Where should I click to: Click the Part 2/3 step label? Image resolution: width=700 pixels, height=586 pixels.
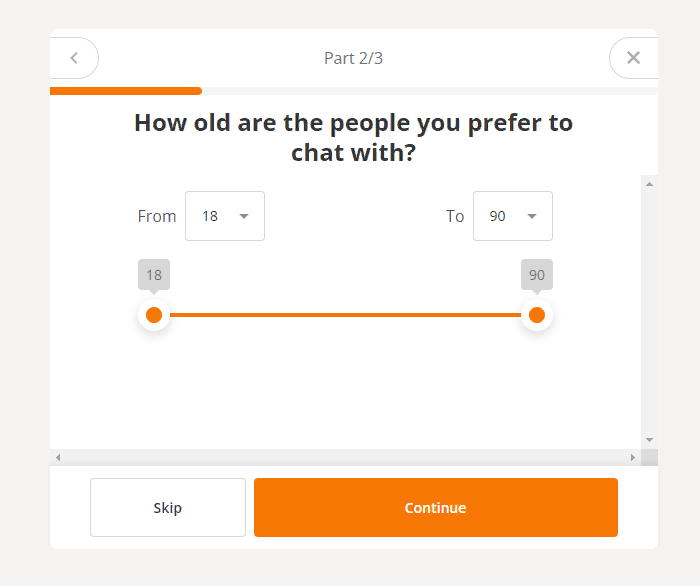(353, 58)
